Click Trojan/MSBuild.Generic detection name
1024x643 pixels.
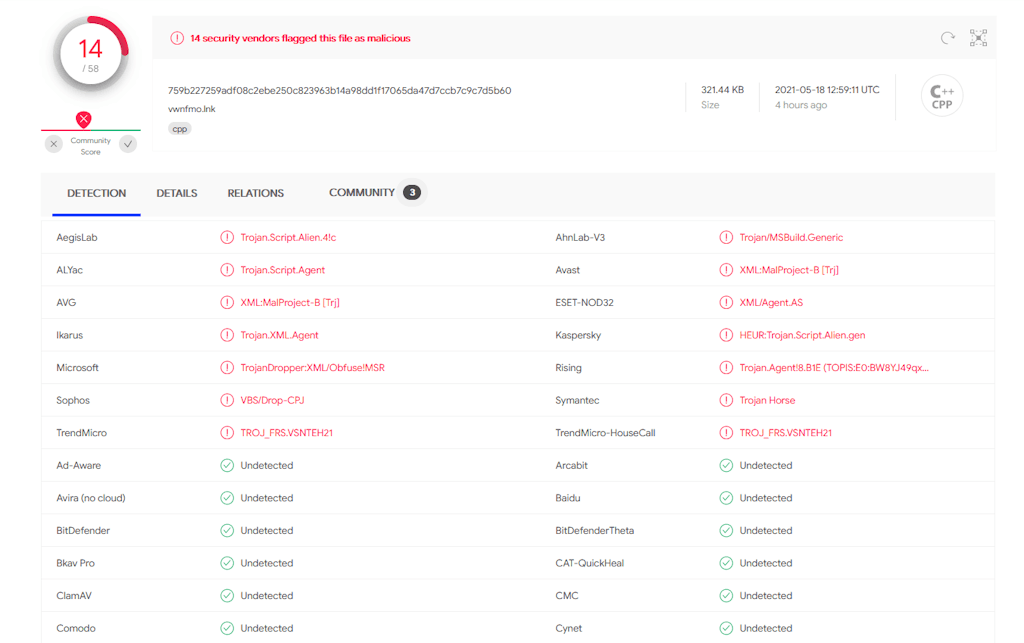pyautogui.click(x=791, y=238)
